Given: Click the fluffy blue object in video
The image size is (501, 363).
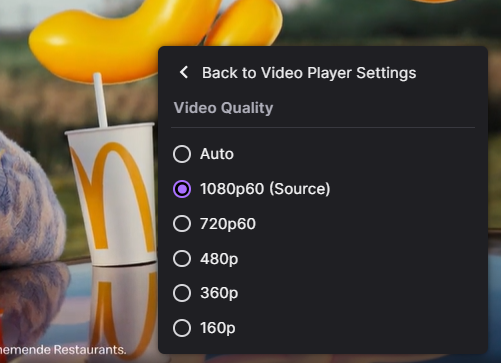Looking at the screenshot, I should tap(30, 200).
